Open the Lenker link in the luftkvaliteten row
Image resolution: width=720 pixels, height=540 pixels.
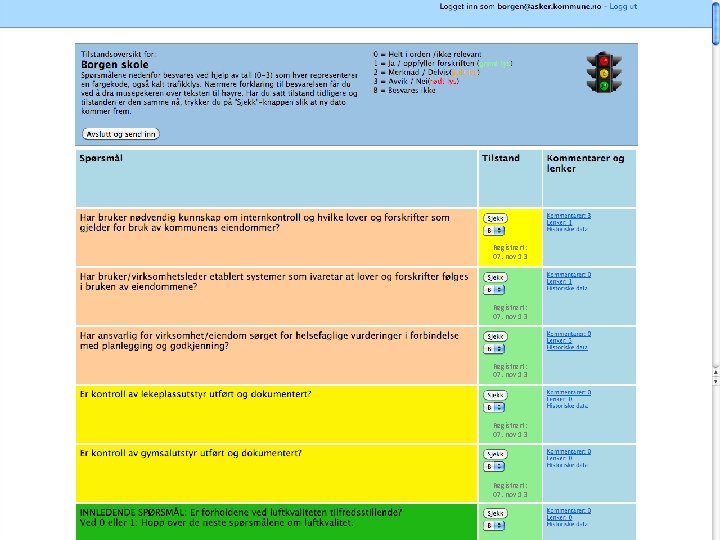559,517
